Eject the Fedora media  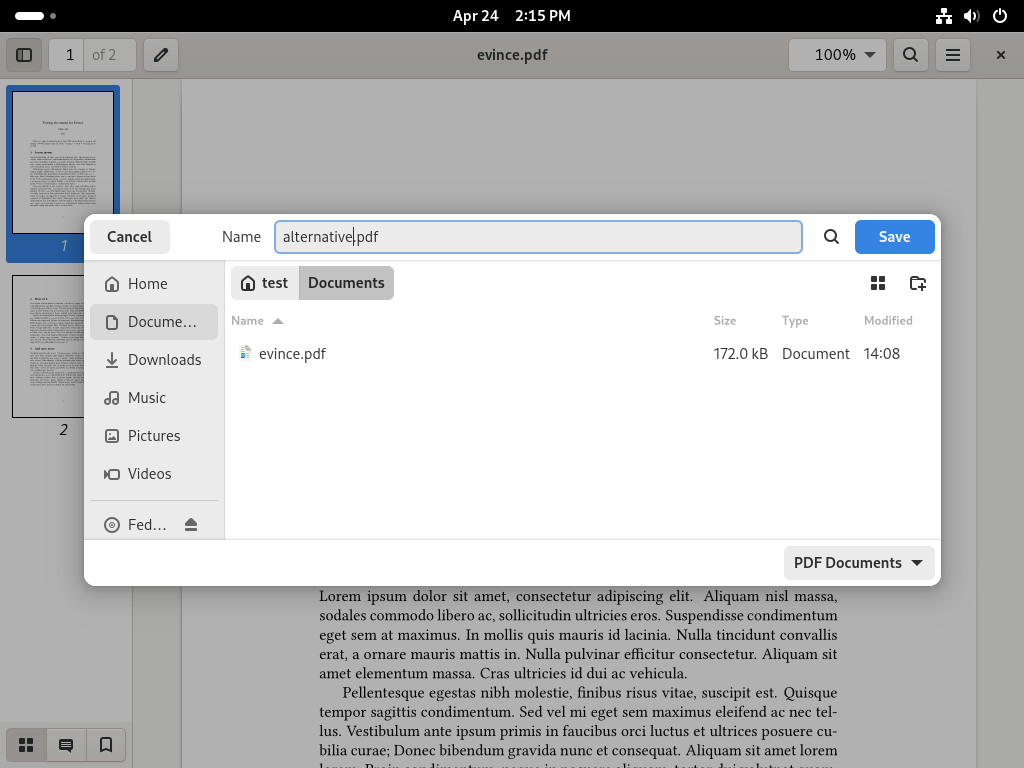coord(191,525)
